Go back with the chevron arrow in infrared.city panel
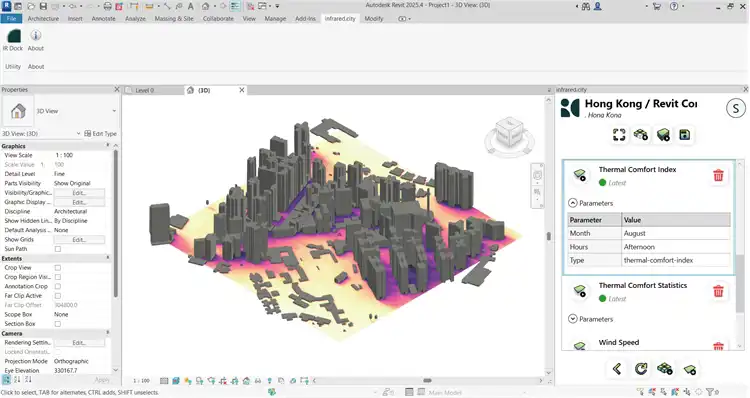 [617, 369]
